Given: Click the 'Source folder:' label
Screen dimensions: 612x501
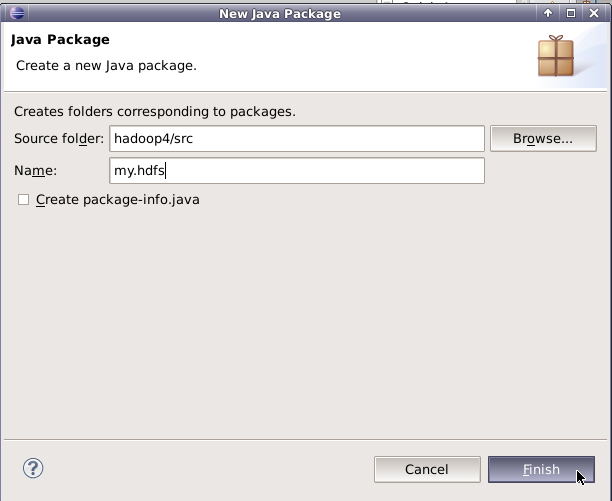Looking at the screenshot, I should tap(59, 139).
